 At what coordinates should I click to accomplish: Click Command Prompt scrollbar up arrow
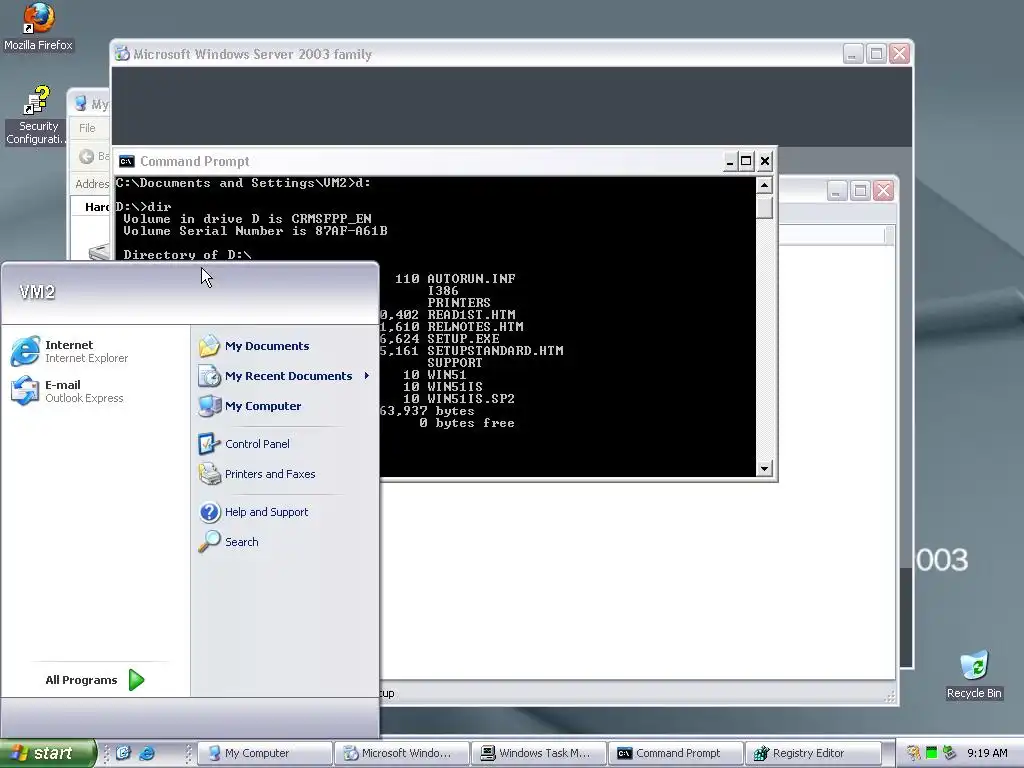(x=764, y=185)
